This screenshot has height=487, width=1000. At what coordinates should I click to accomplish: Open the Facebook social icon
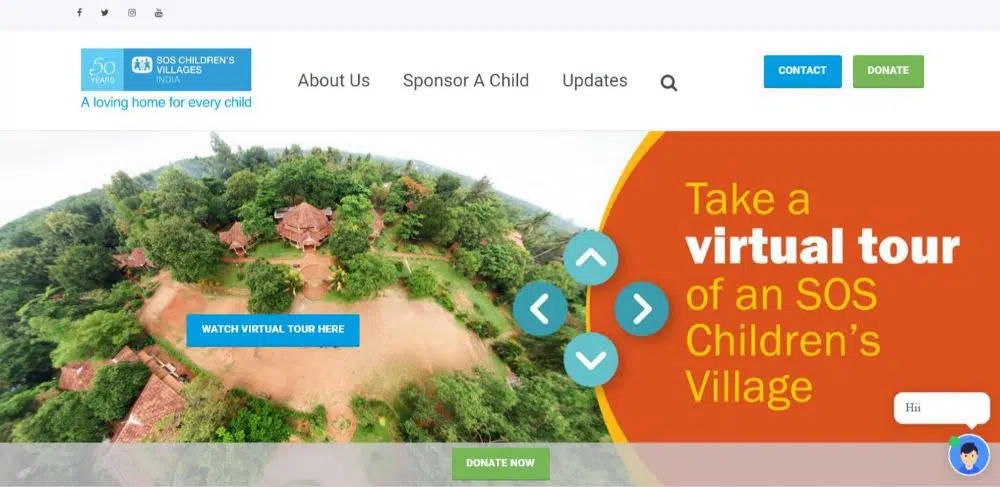click(x=79, y=13)
